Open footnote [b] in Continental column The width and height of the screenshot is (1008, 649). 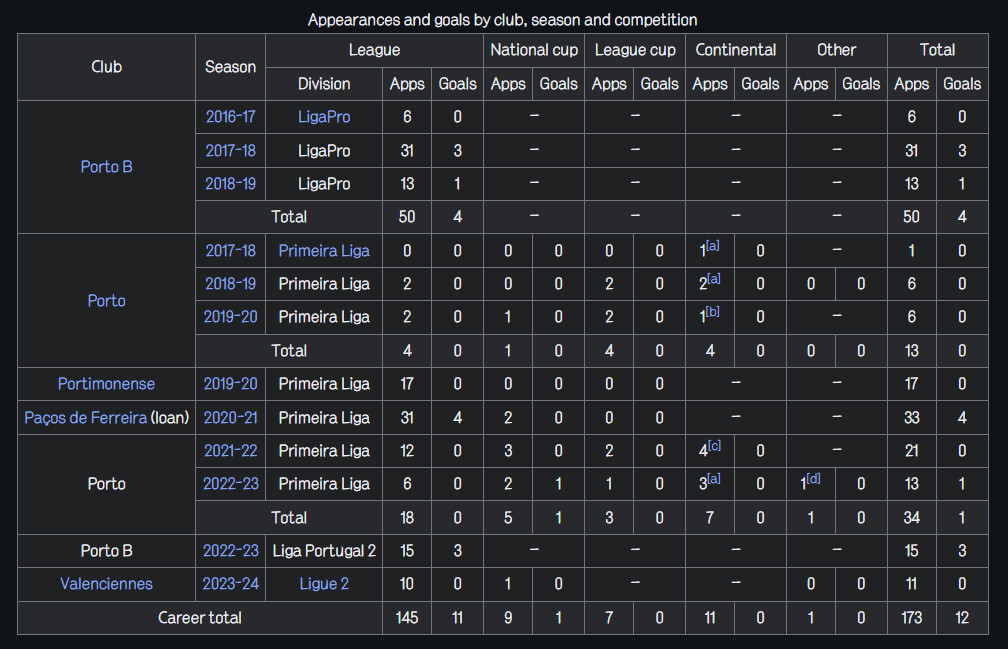(712, 312)
